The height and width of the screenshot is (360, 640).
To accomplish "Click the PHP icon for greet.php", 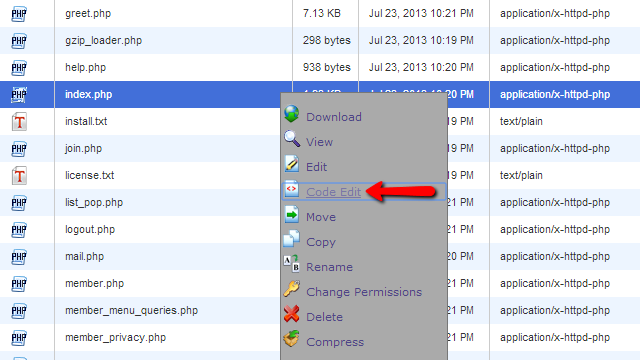I will click(x=19, y=14).
